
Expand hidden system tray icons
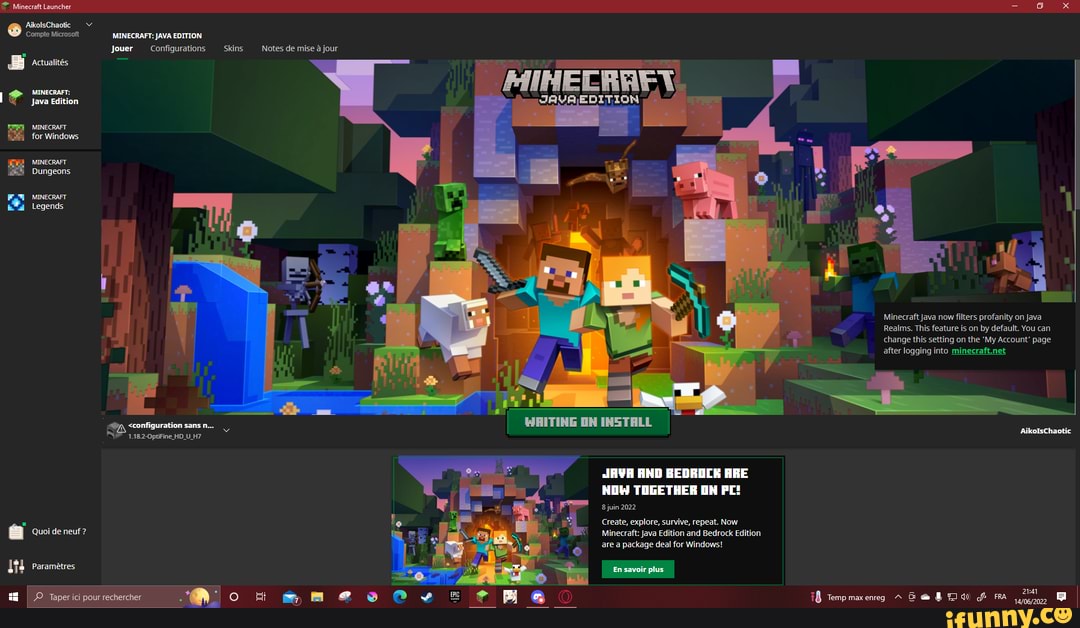tap(897, 596)
